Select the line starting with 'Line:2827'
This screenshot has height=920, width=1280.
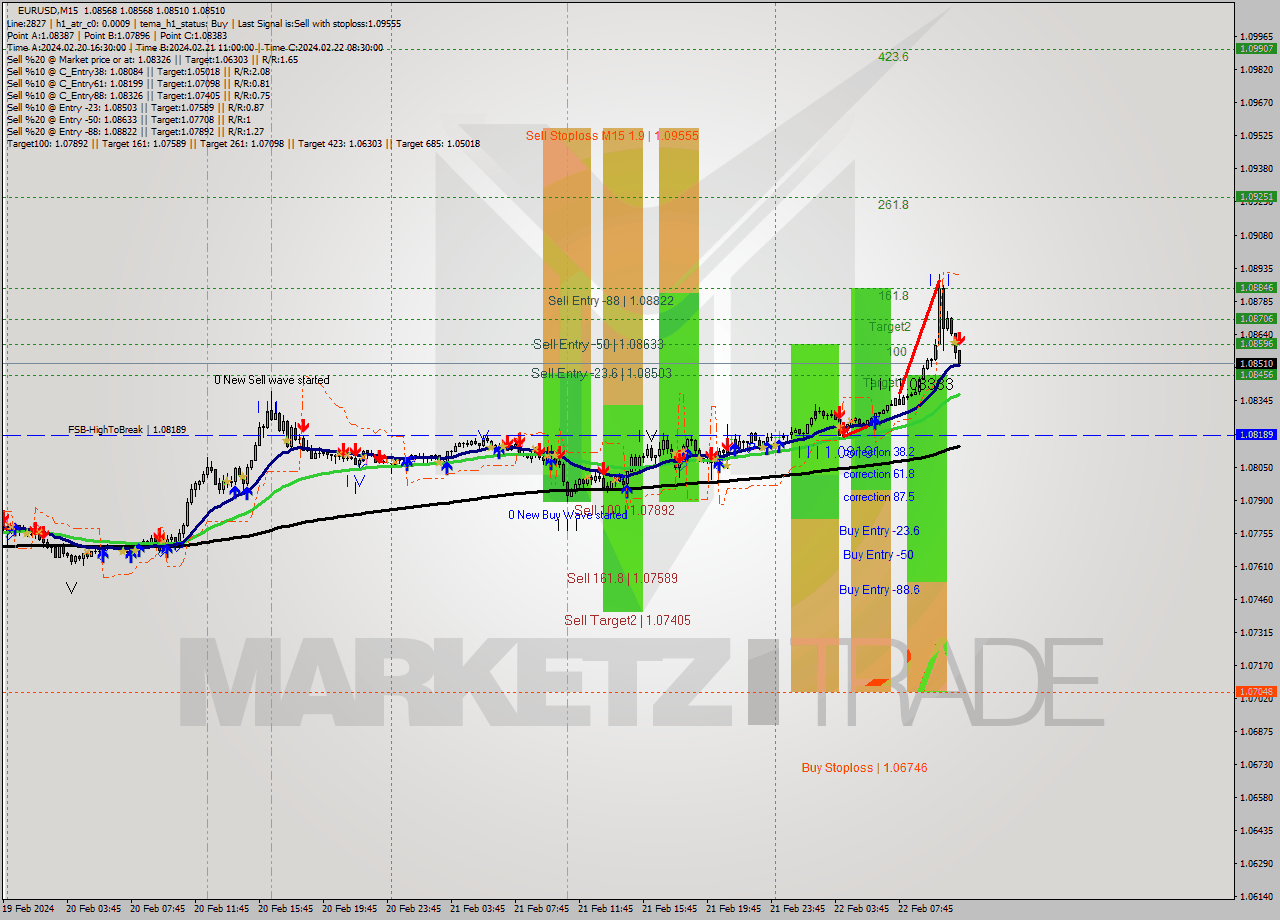(x=204, y=22)
